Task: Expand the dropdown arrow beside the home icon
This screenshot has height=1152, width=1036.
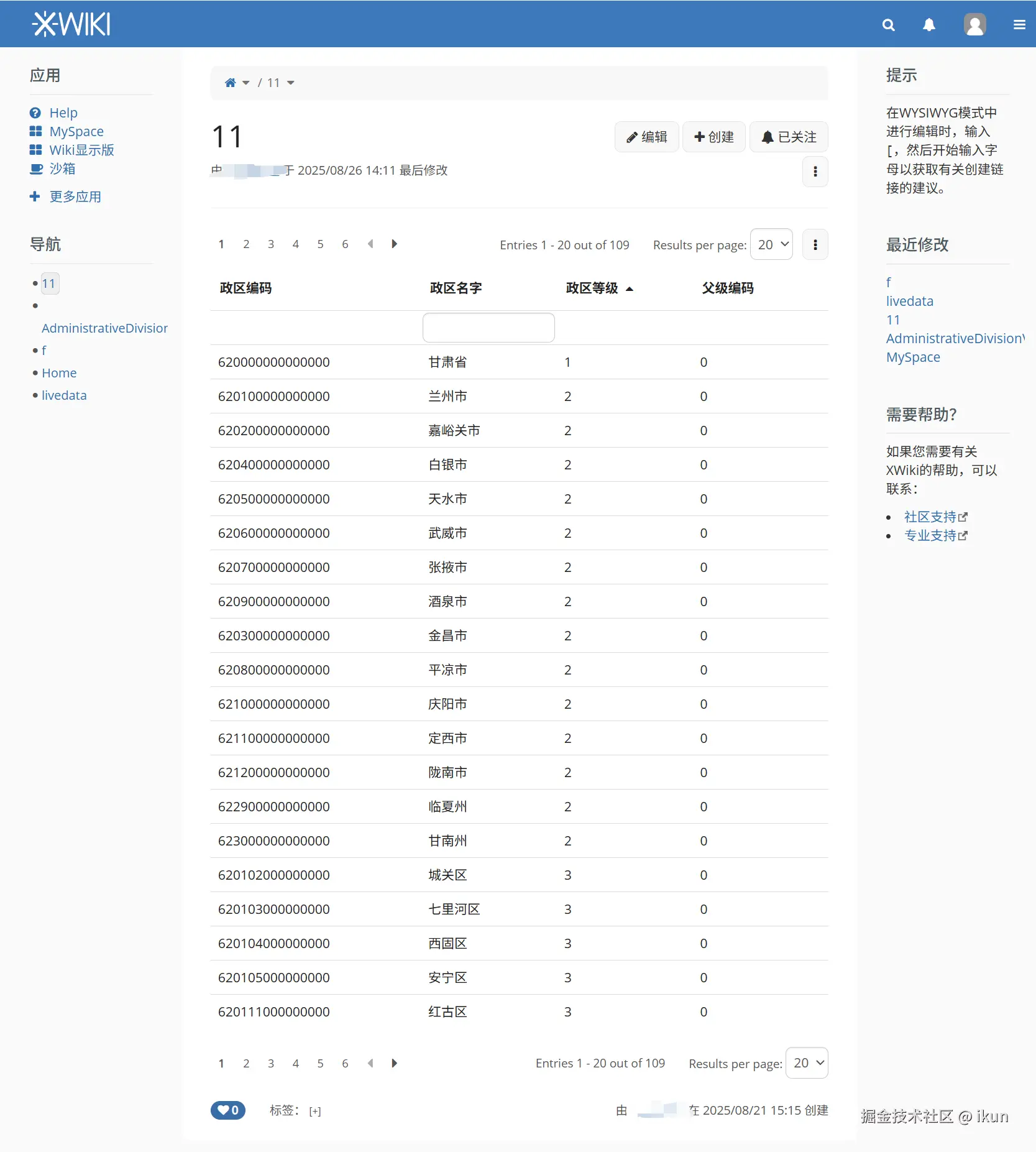Action: click(246, 83)
